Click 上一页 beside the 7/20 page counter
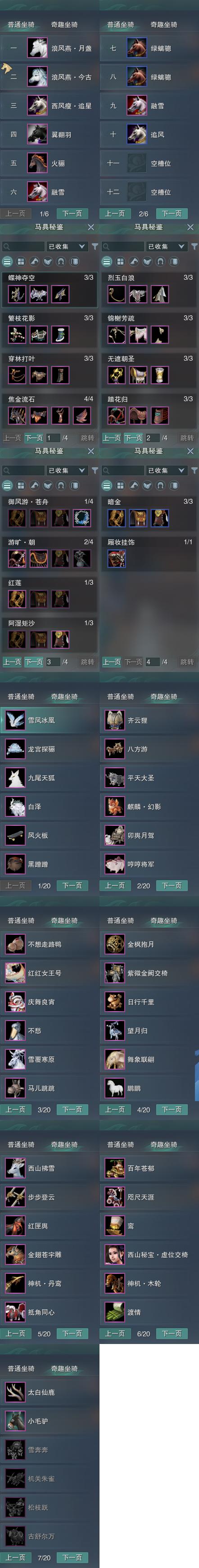 (16, 1553)
